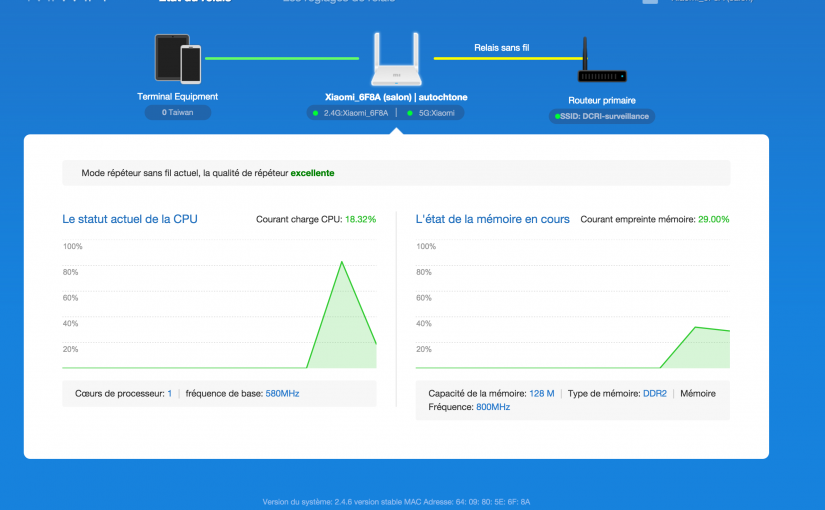Viewport: 825px width, 510px height.
Task: Click the 'Le statut actuel de la CPU' heading
Action: coord(130,219)
